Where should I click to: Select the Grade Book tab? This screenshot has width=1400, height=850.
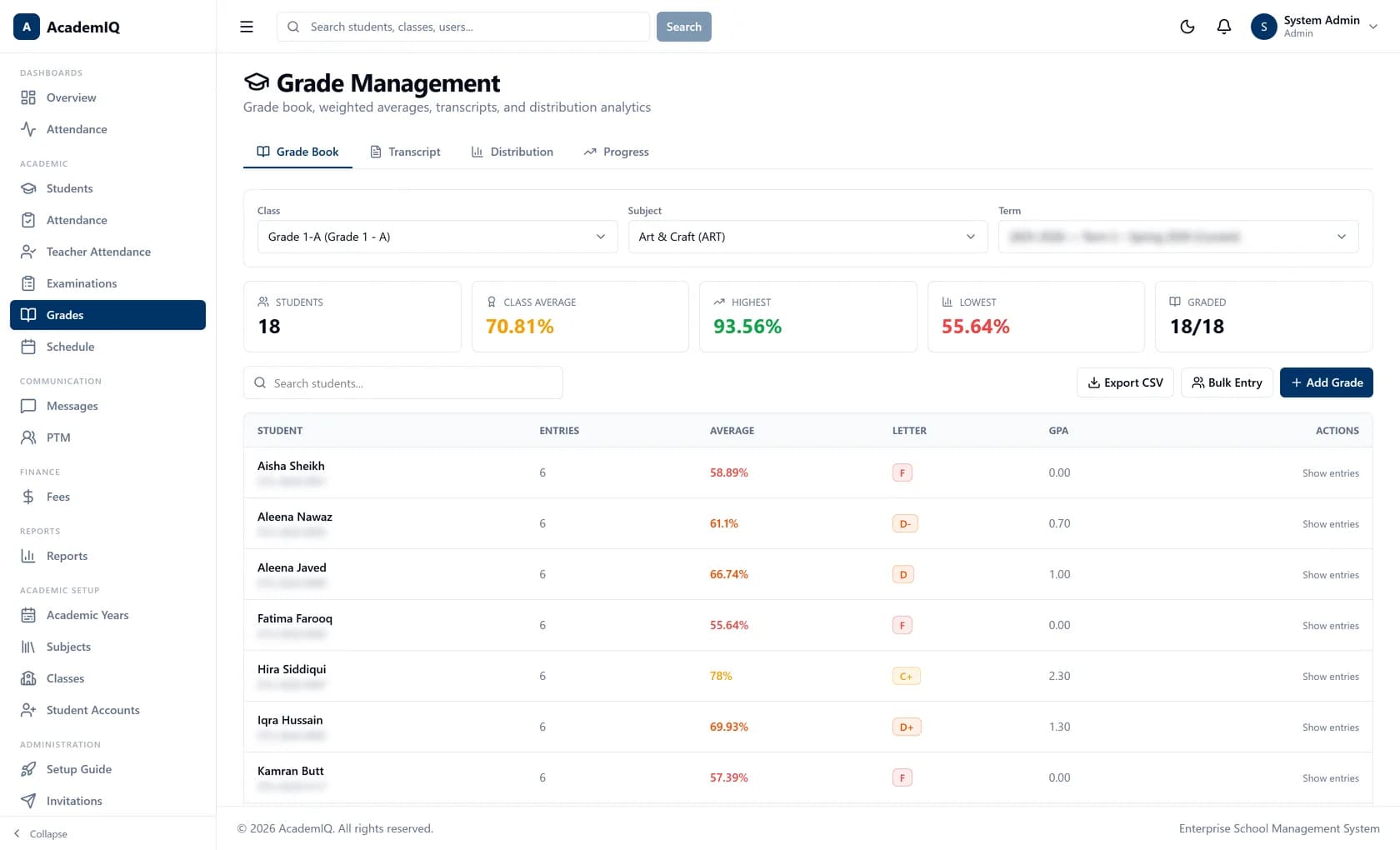point(297,152)
